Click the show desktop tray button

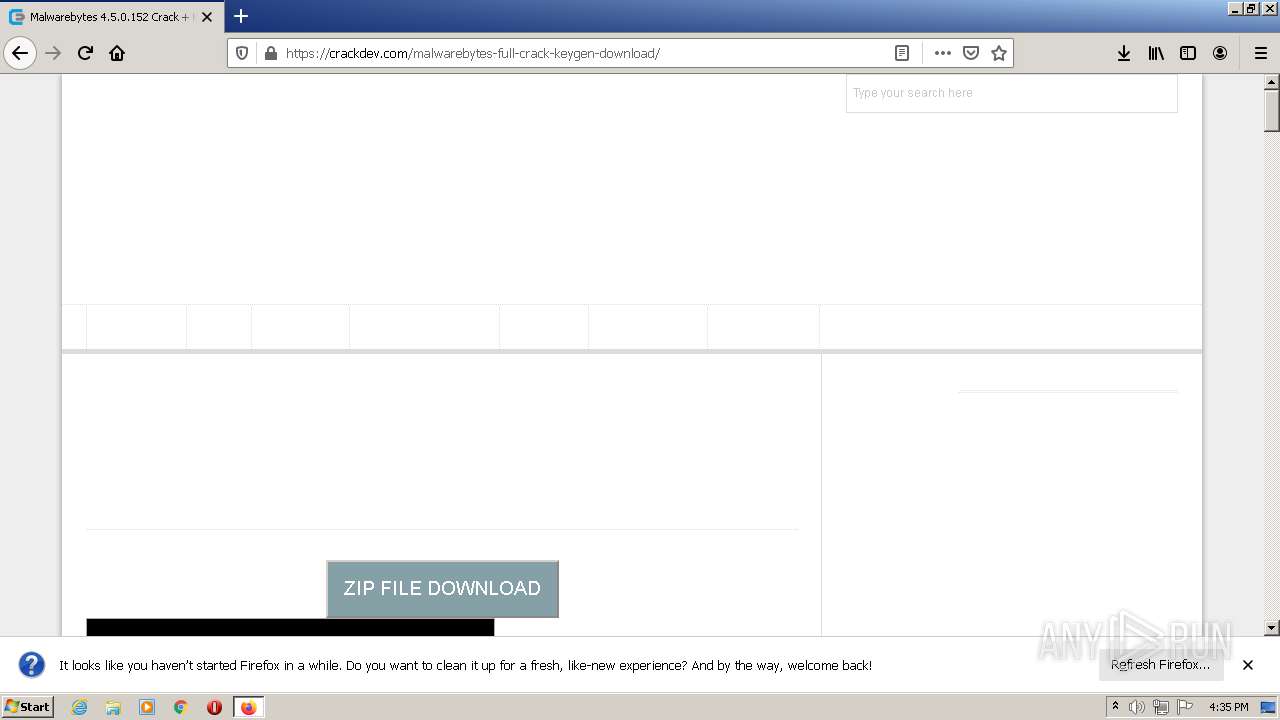(1269, 707)
